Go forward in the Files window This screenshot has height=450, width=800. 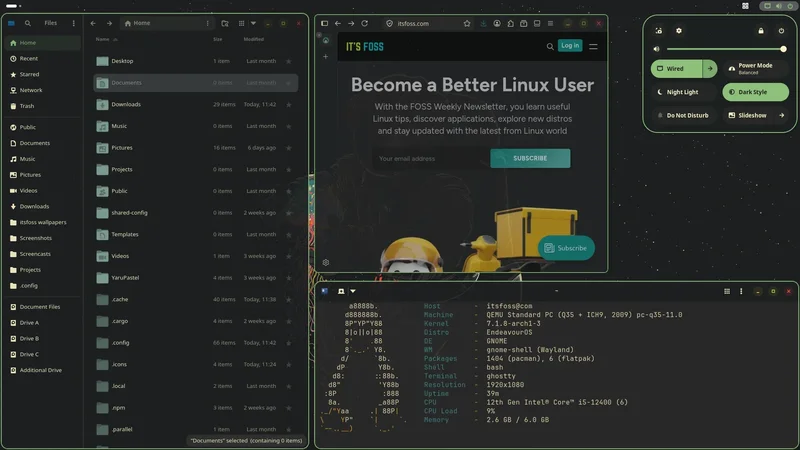(x=109, y=23)
